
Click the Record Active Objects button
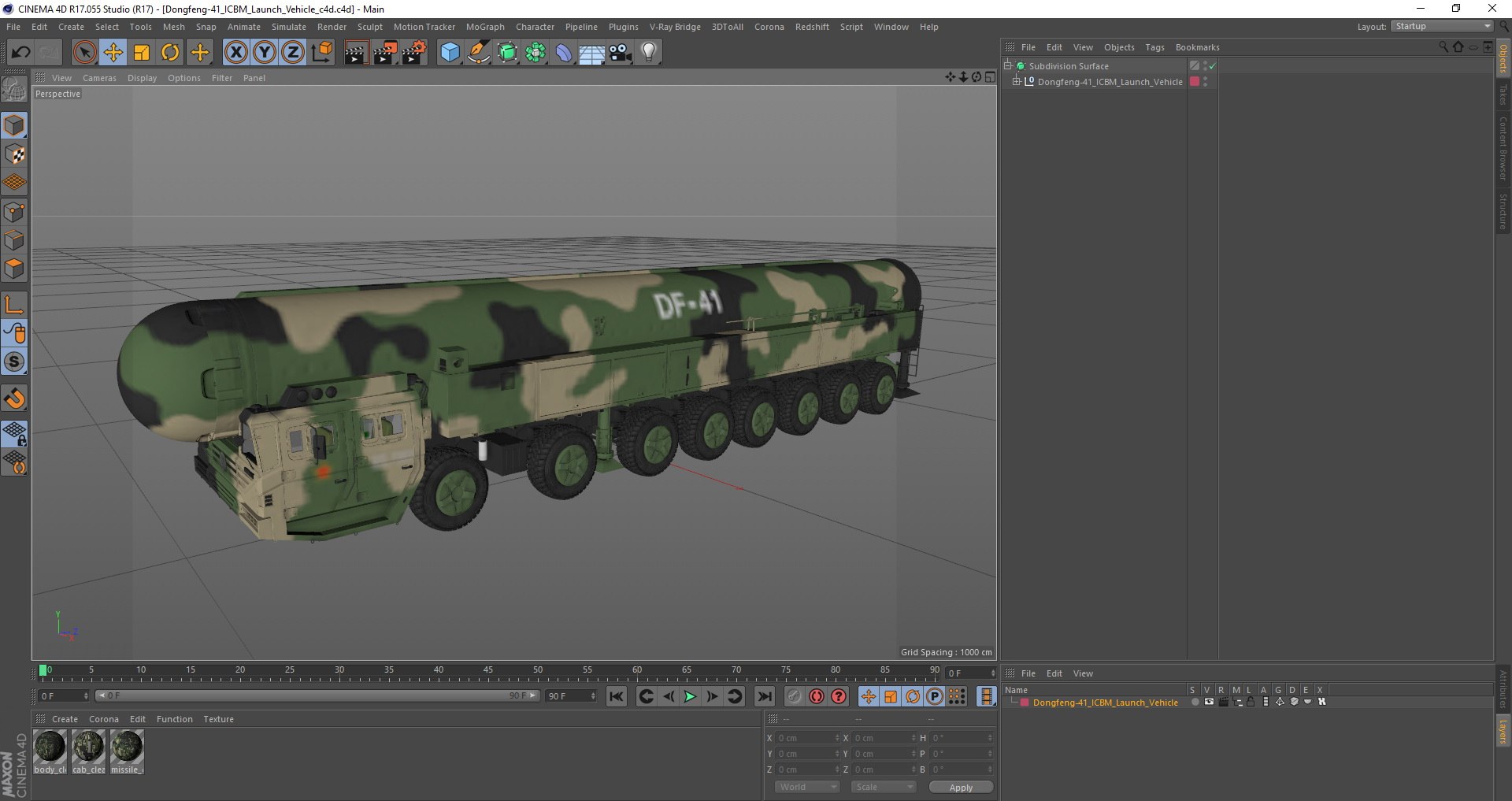794,696
